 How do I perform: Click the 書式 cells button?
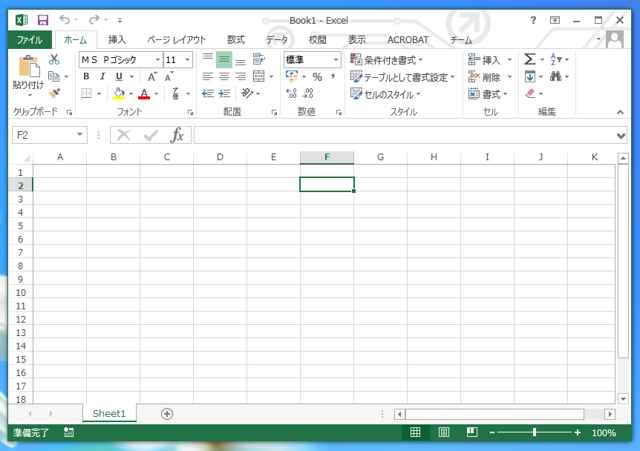click(488, 94)
